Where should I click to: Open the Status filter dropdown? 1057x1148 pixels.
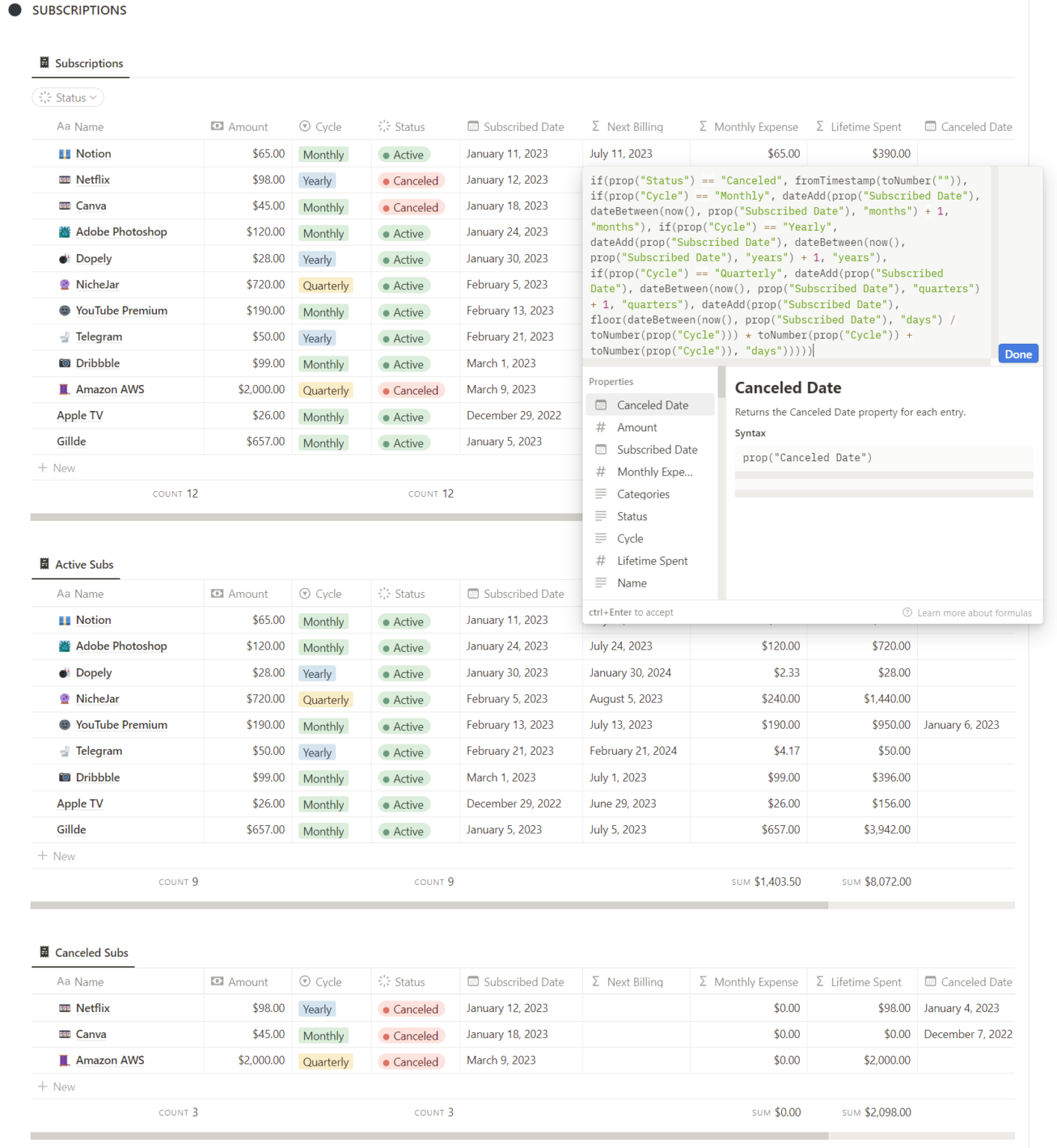pos(68,98)
